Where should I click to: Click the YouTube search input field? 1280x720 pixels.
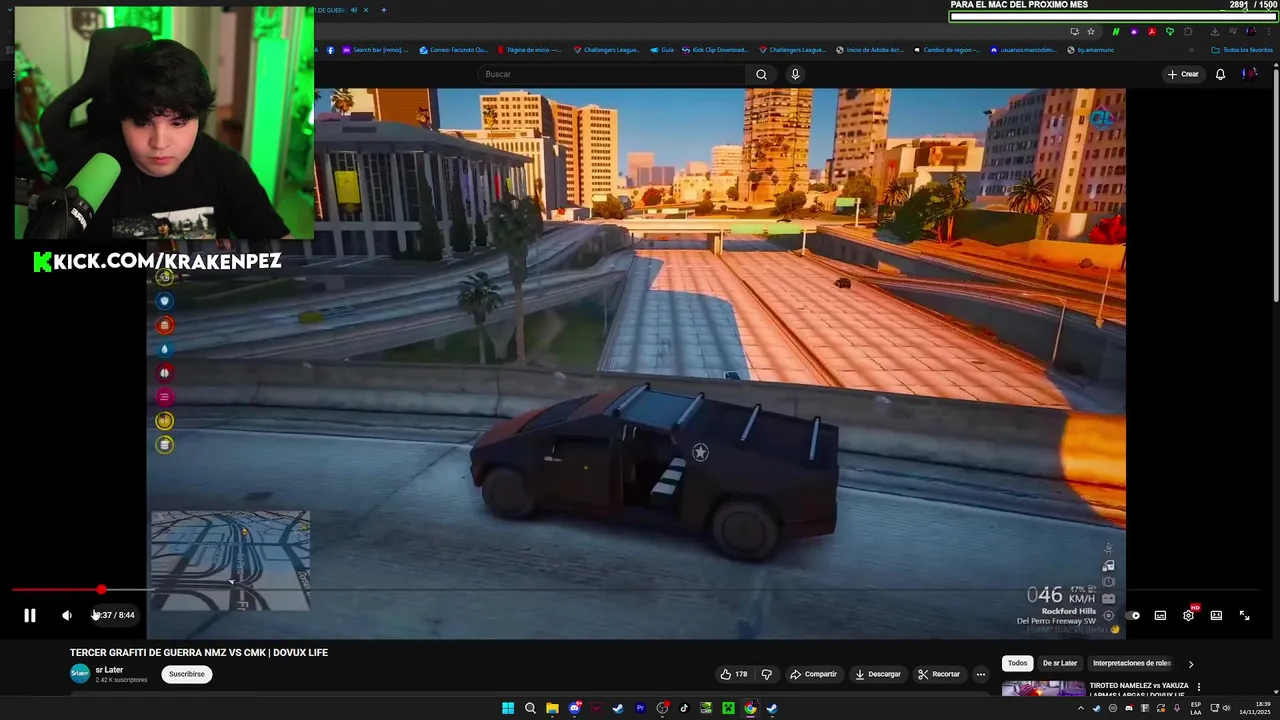coord(612,74)
